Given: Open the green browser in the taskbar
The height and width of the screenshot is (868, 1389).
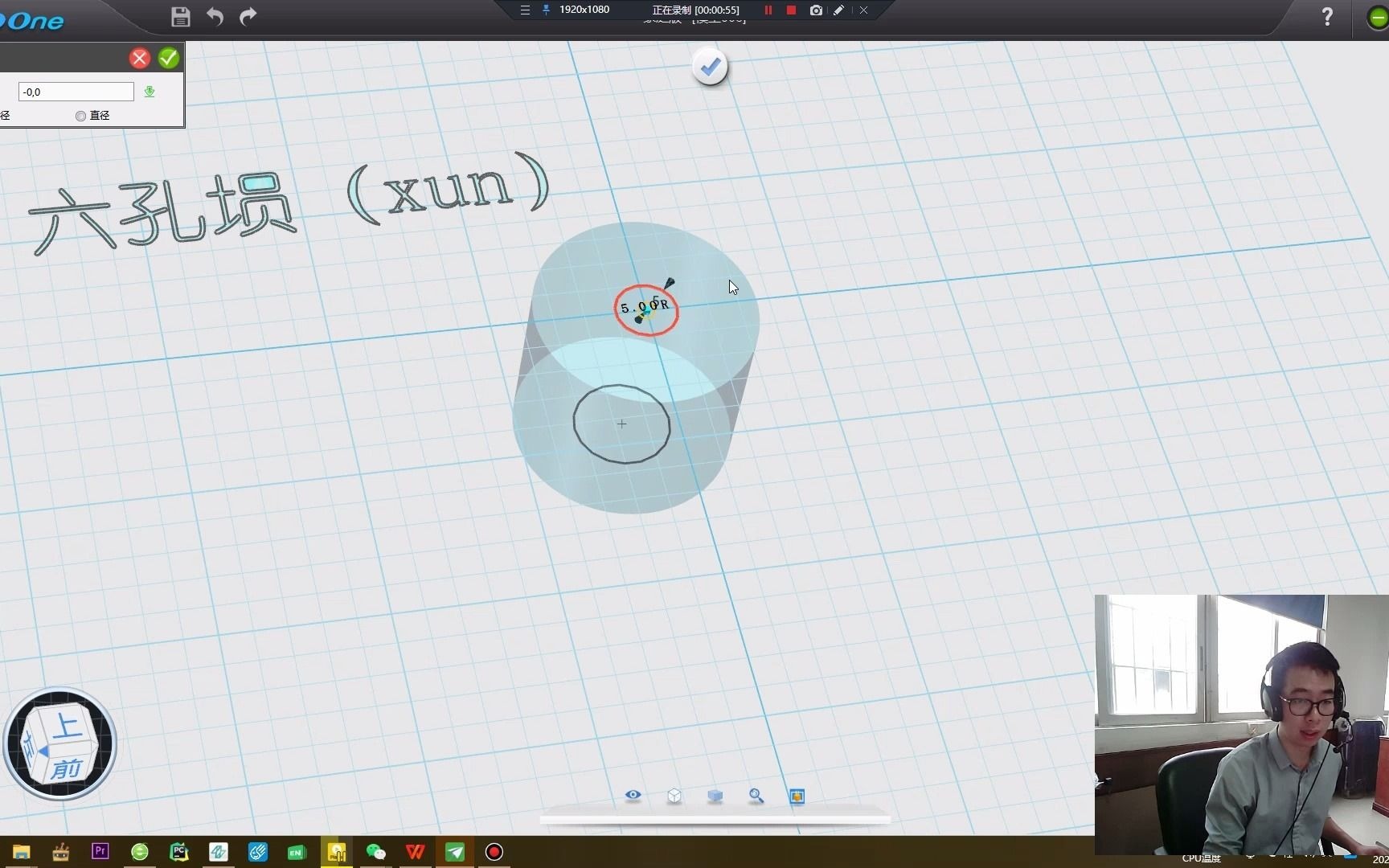Looking at the screenshot, I should pyautogui.click(x=140, y=852).
